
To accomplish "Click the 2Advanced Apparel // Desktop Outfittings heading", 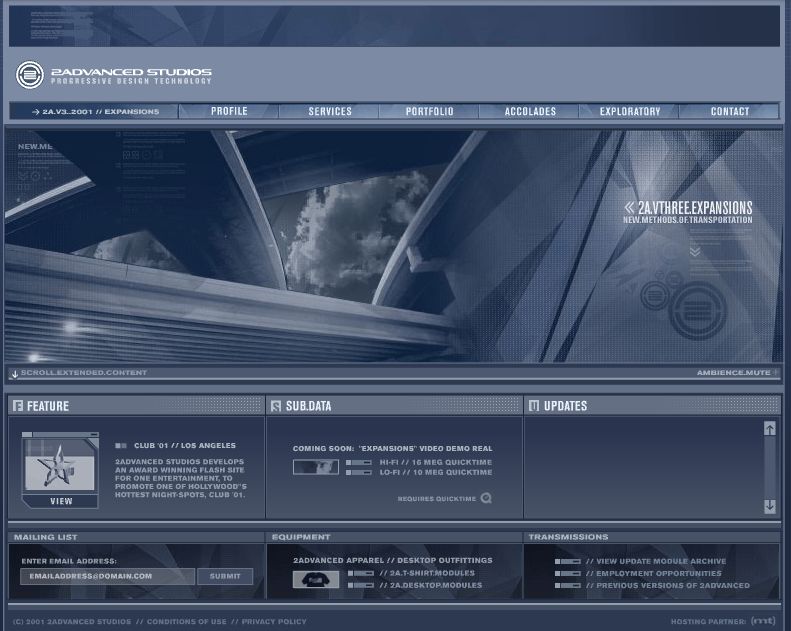I will 392,560.
